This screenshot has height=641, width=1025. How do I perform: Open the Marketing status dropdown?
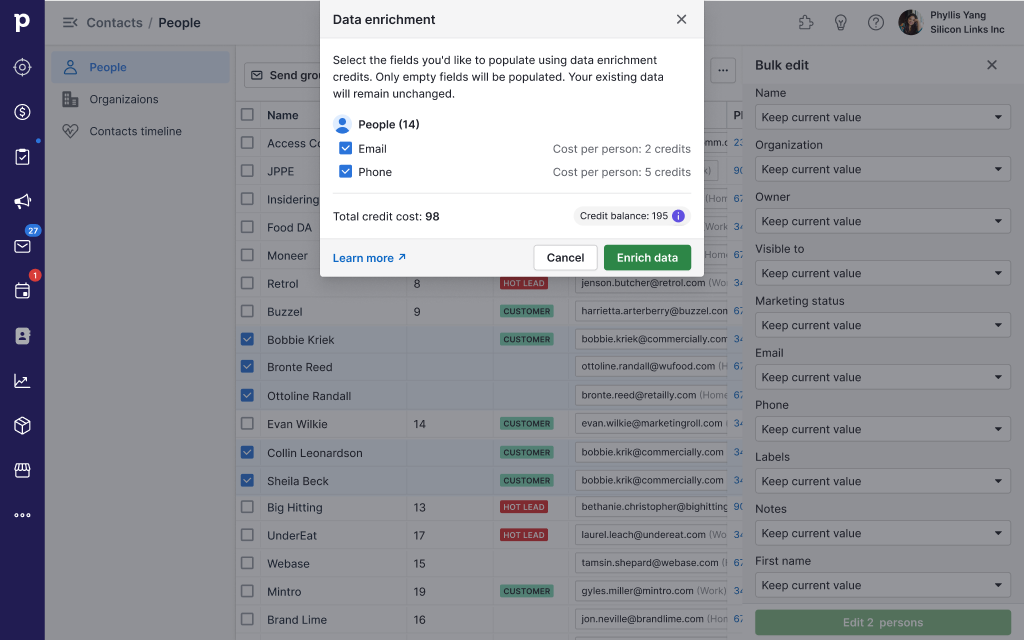[x=882, y=325]
